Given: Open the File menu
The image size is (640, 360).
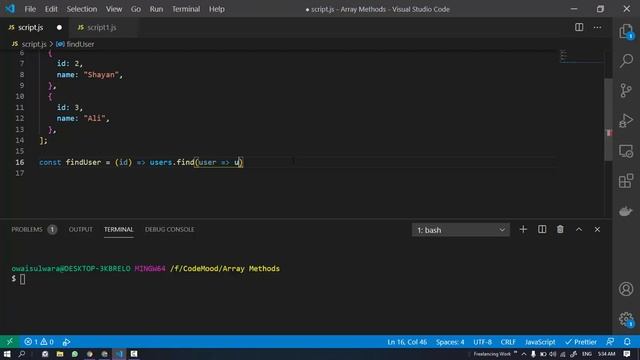Looking at the screenshot, I should click(x=30, y=9).
